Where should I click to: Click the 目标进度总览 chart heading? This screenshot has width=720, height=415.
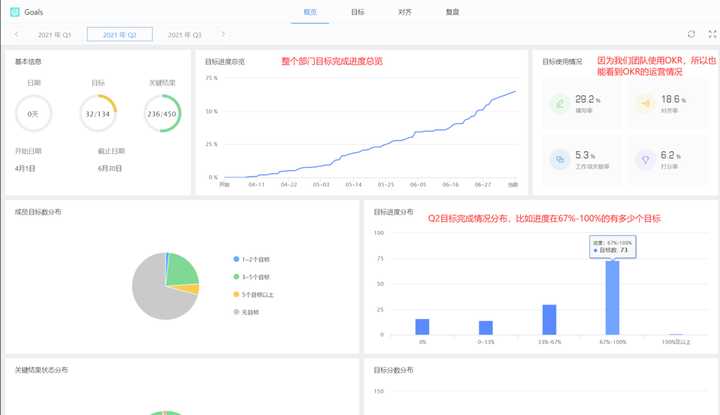(225, 62)
